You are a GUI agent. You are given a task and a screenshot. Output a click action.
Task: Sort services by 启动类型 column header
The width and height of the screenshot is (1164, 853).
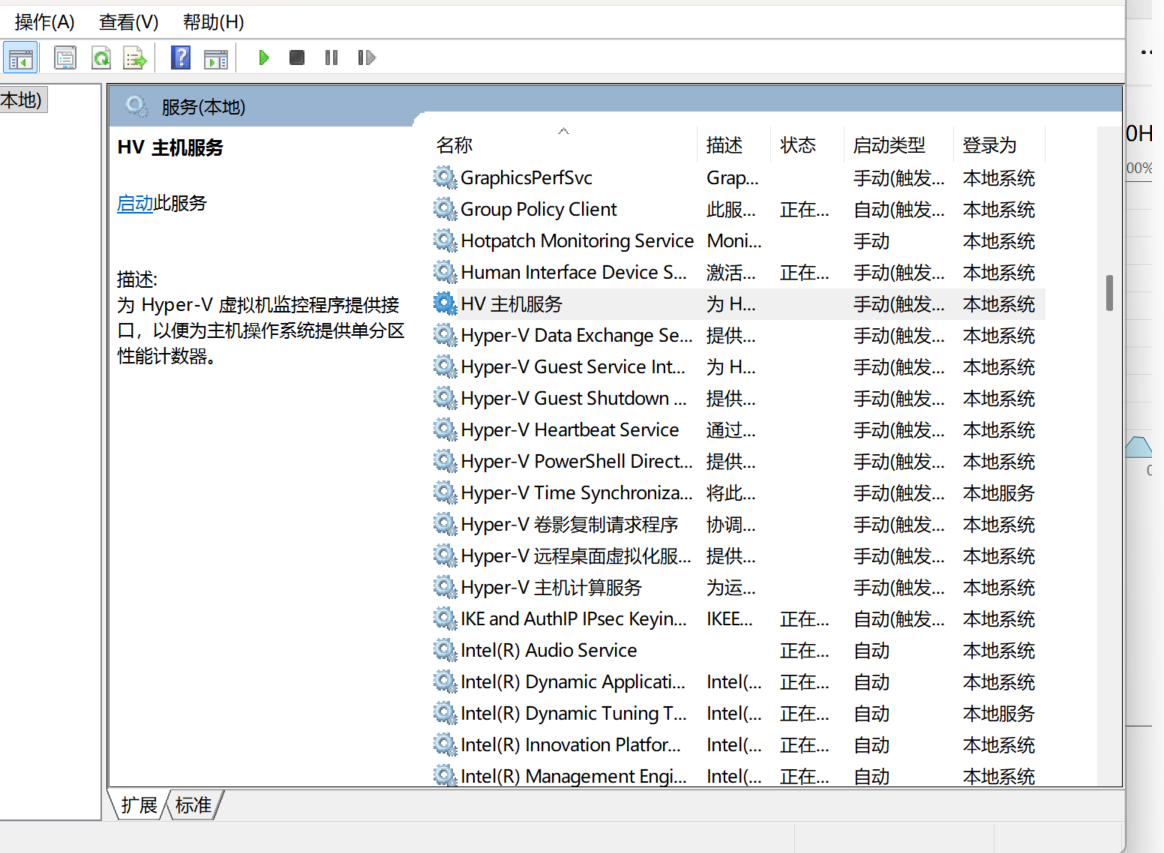[x=888, y=145]
